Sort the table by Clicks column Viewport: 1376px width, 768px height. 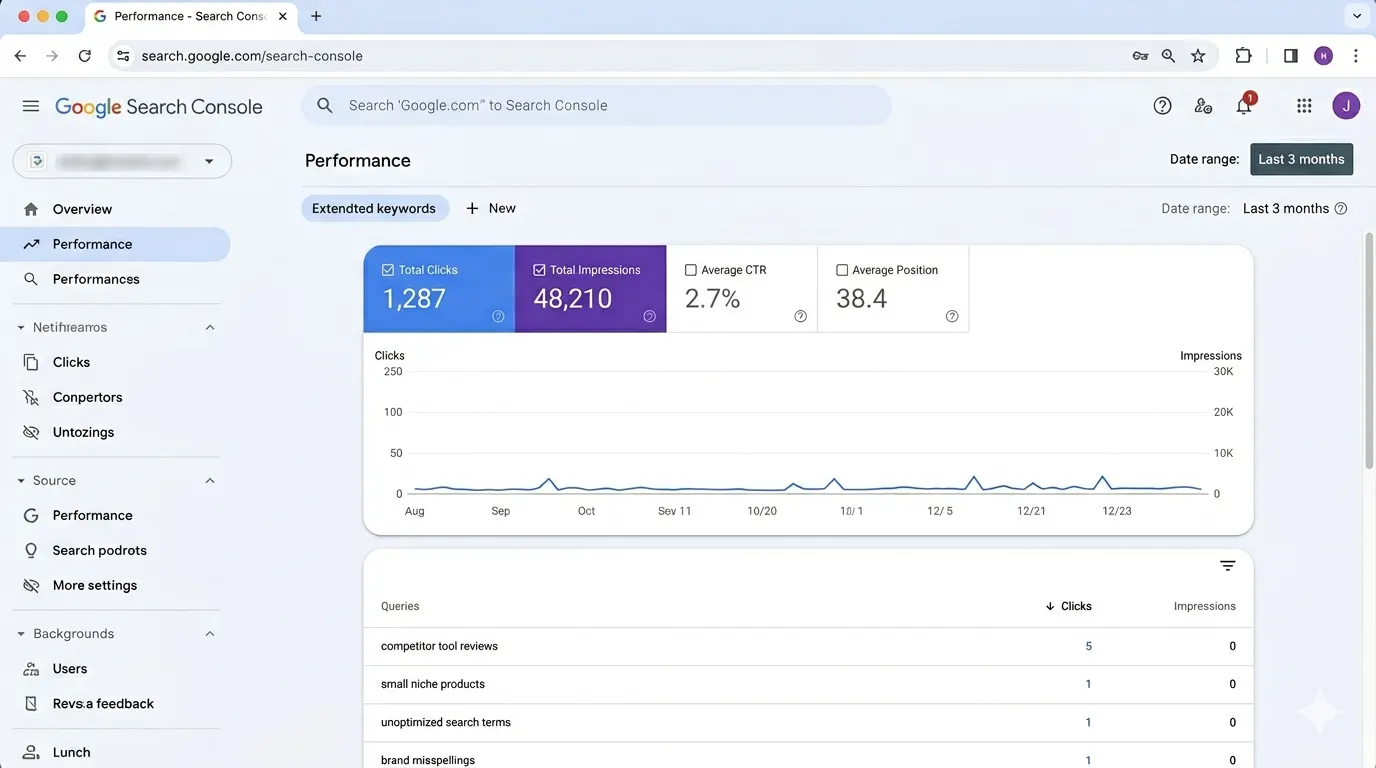(1068, 606)
